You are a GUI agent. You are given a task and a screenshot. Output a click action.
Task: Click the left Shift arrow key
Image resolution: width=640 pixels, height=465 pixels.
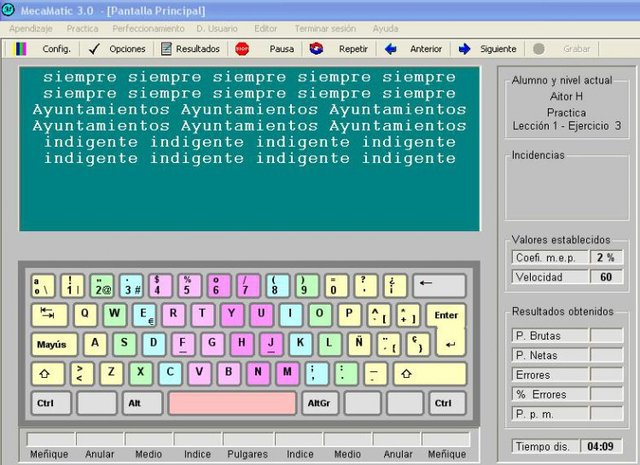[x=48, y=374]
